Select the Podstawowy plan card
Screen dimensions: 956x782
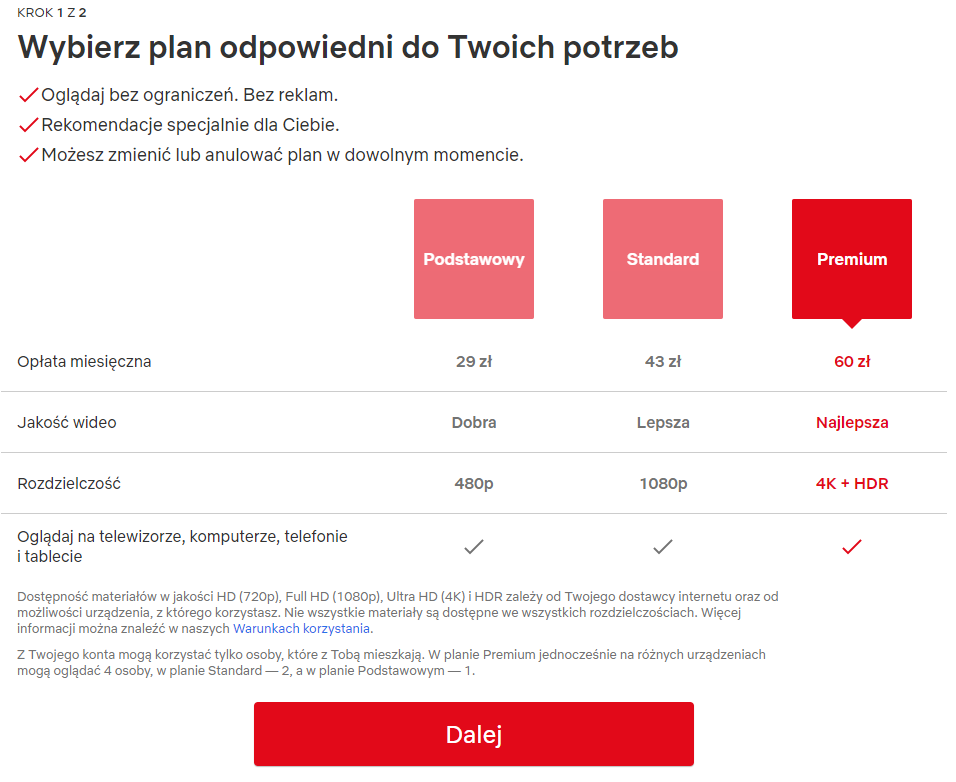(x=473, y=259)
